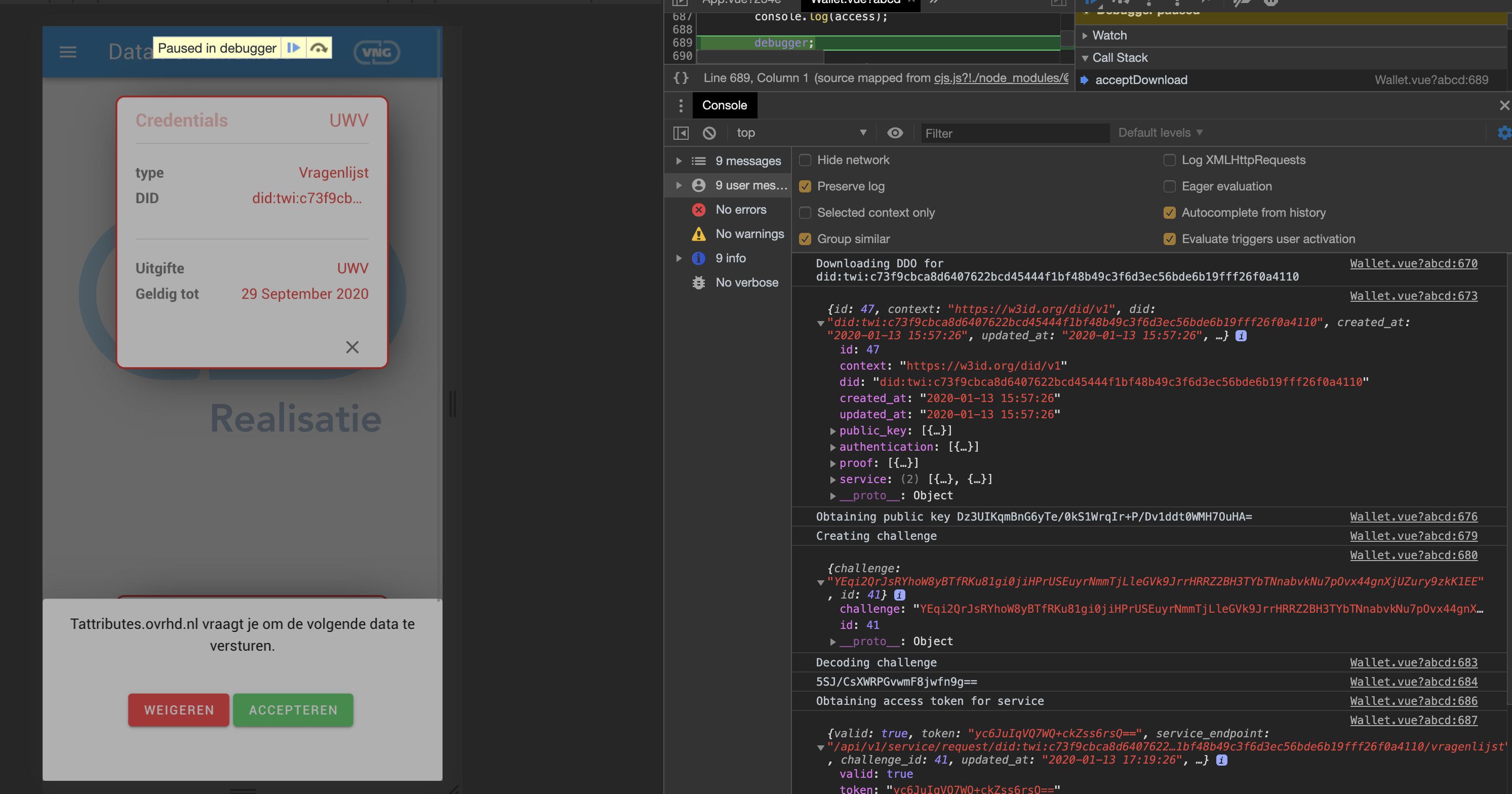Viewport: 1512px width, 794px height.
Task: Resume script execution in paused overlay
Action: (294, 48)
